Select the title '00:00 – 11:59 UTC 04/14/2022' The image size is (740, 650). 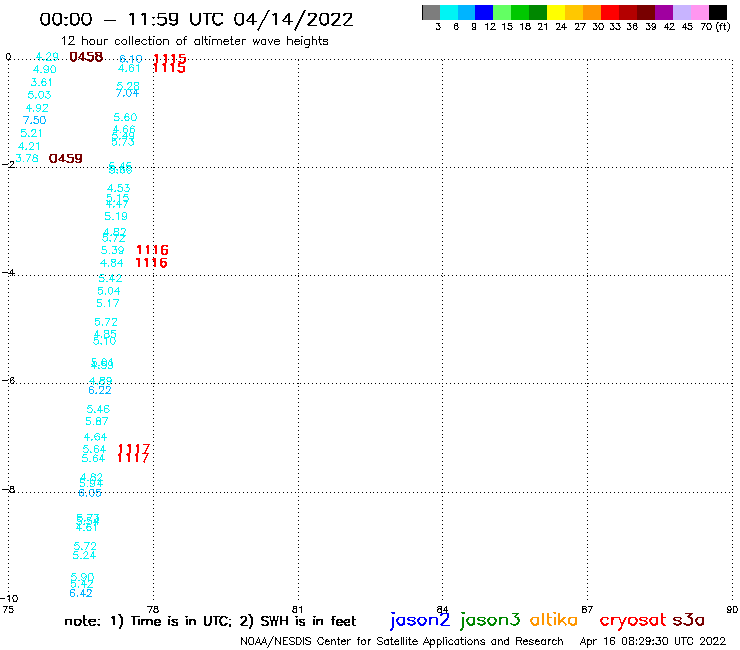[196, 20]
